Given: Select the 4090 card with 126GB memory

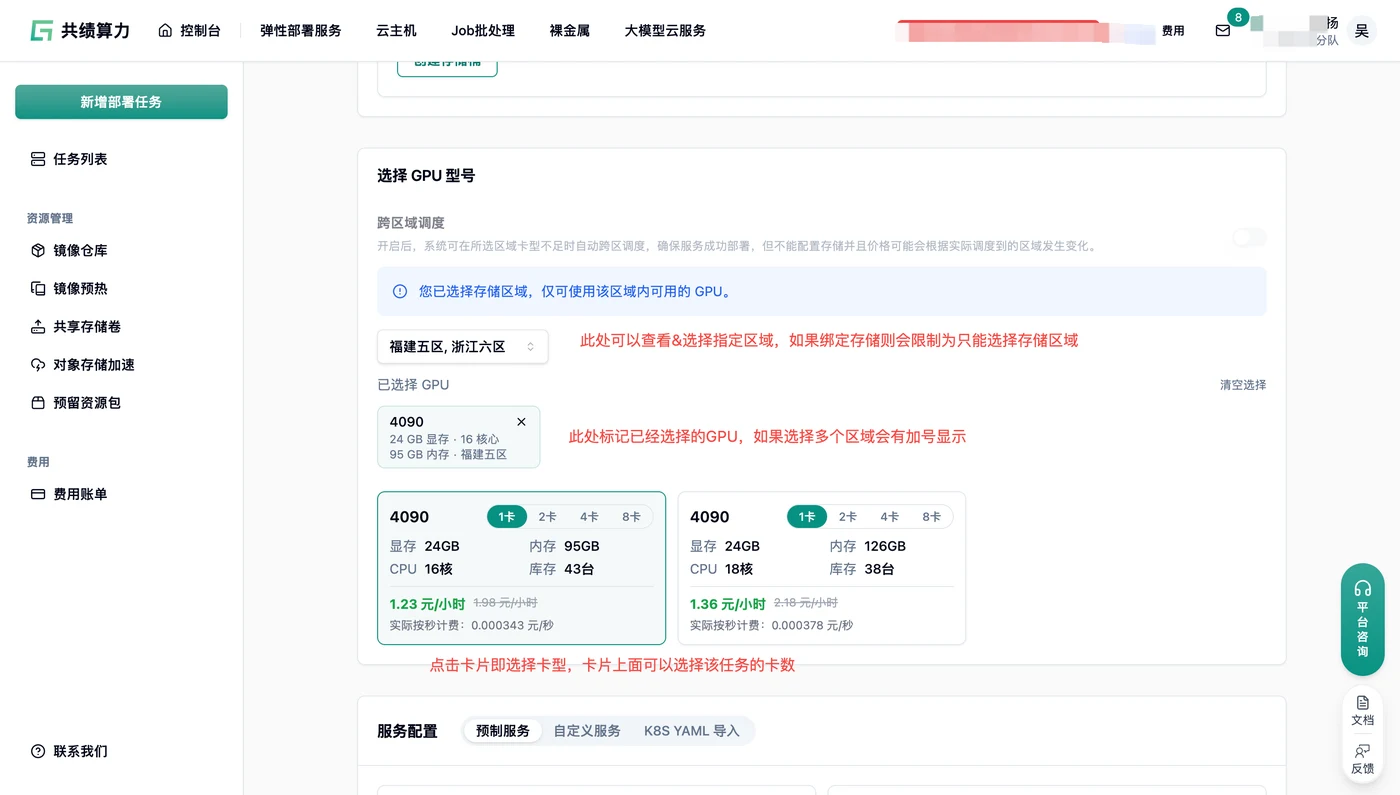Looking at the screenshot, I should tap(822, 568).
